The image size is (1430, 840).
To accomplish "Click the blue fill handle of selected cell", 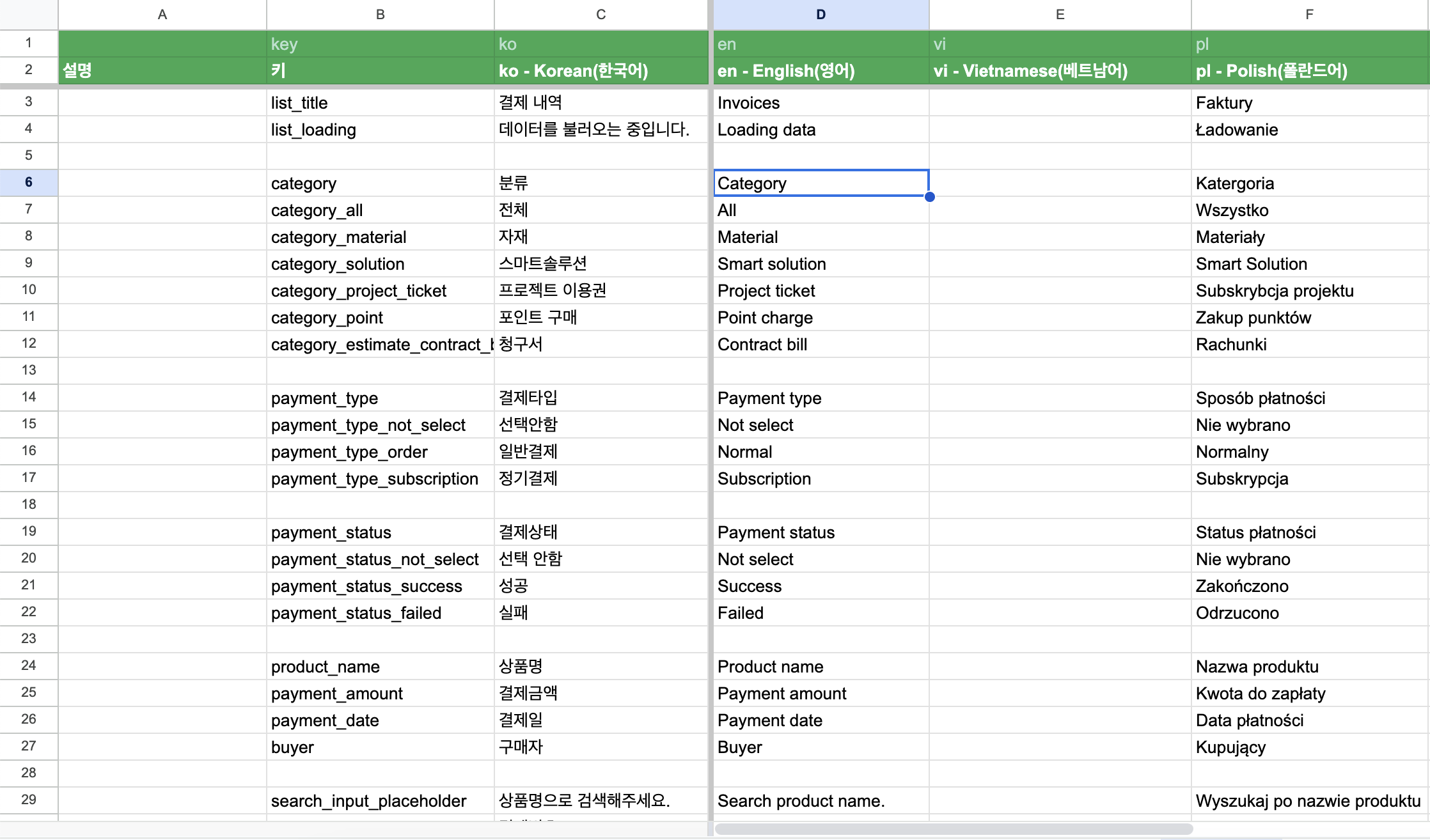I will [929, 197].
